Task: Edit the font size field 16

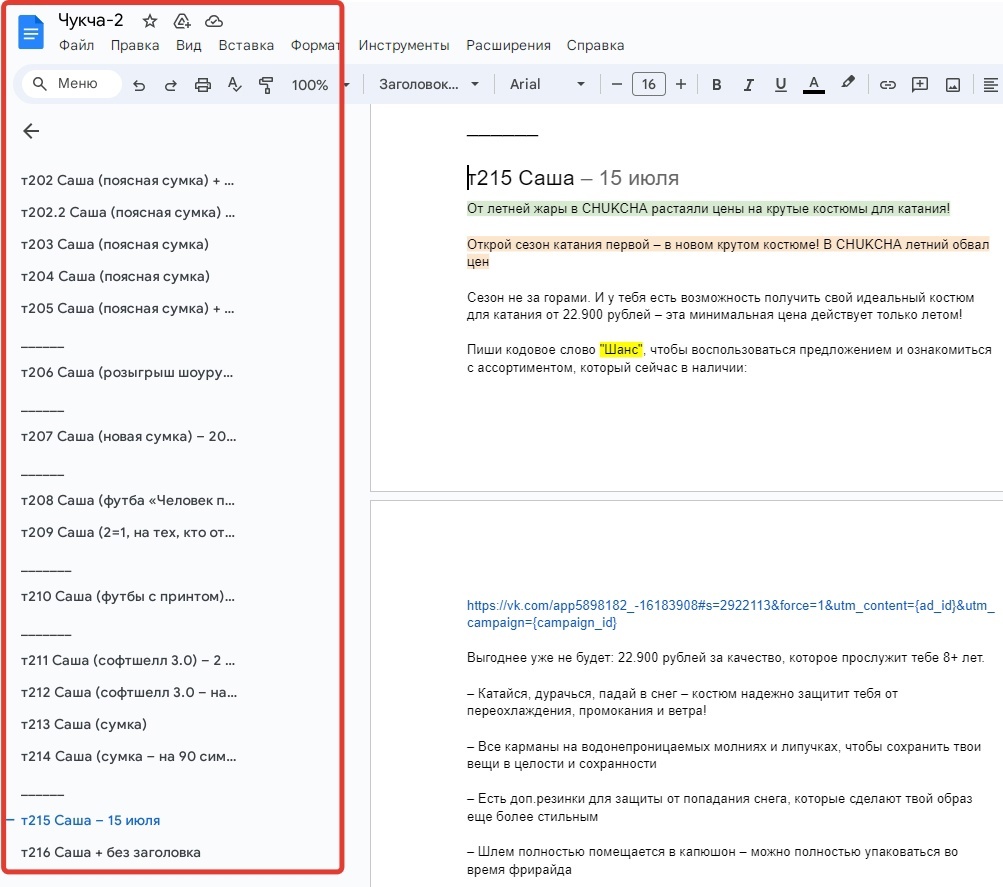Action: pyautogui.click(x=649, y=84)
